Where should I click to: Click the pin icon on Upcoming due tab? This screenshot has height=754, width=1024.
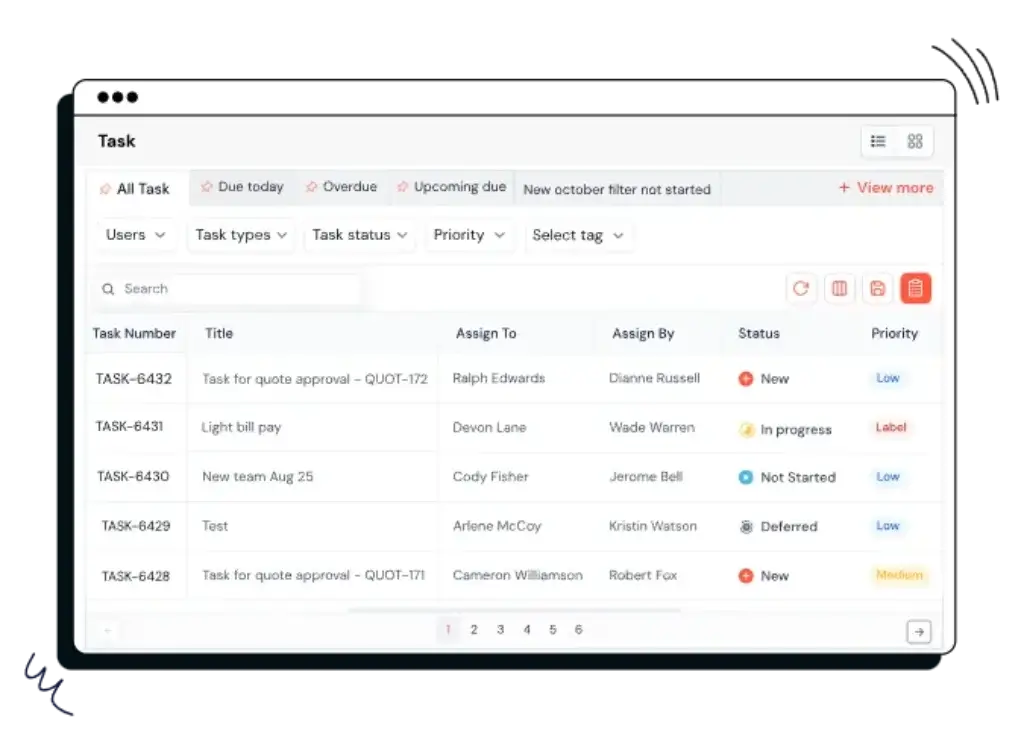(x=402, y=187)
